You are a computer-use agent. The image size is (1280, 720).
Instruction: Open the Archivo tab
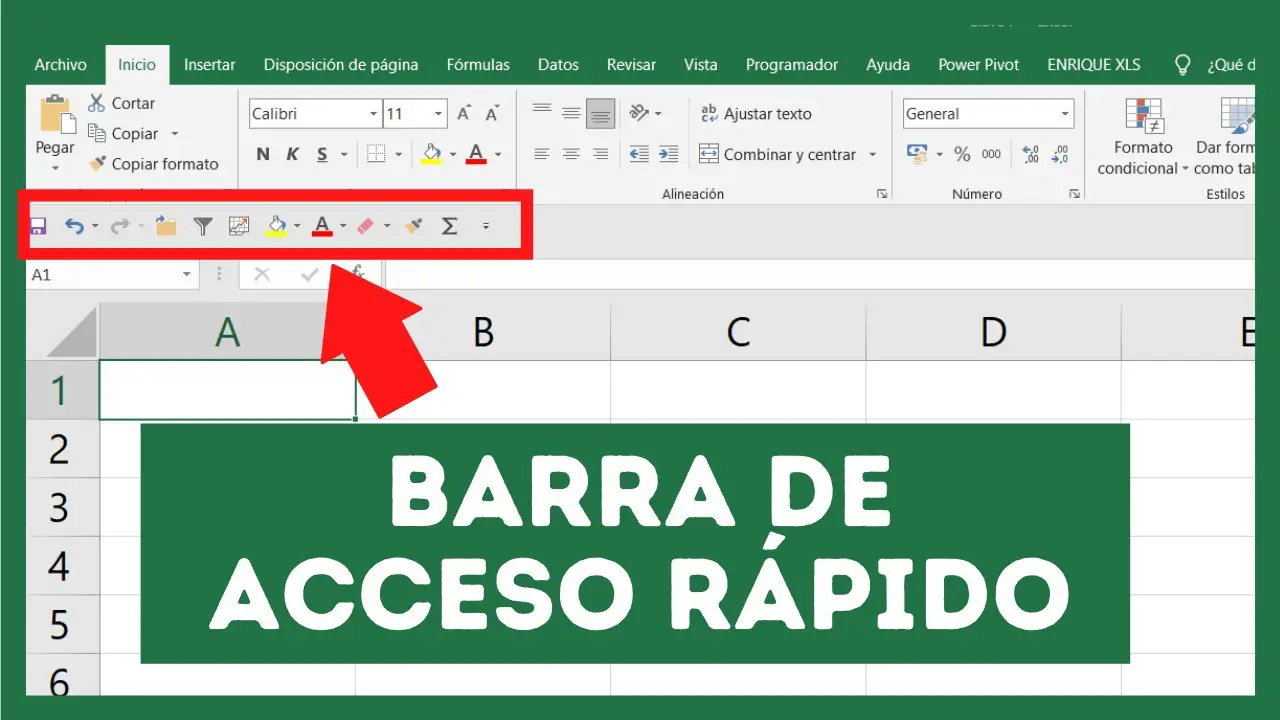tap(60, 65)
